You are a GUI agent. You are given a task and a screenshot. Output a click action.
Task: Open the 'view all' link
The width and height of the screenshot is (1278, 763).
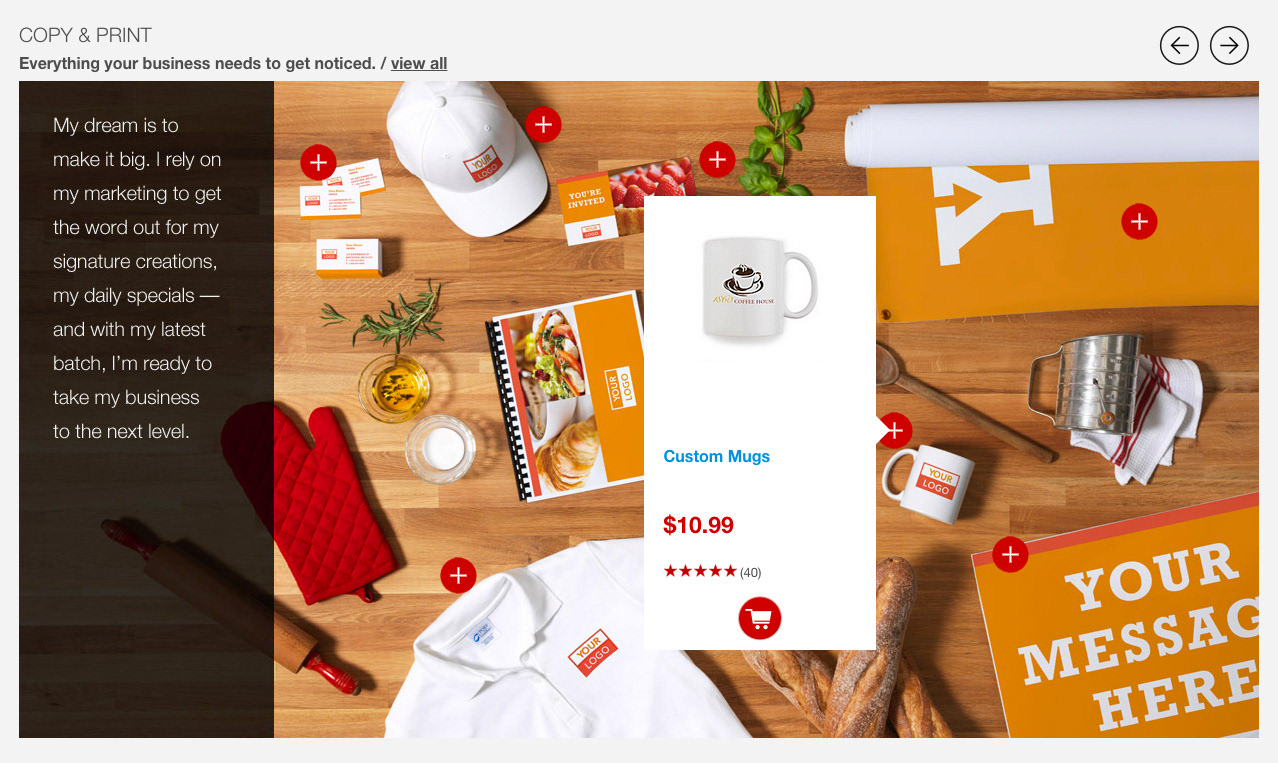[419, 64]
